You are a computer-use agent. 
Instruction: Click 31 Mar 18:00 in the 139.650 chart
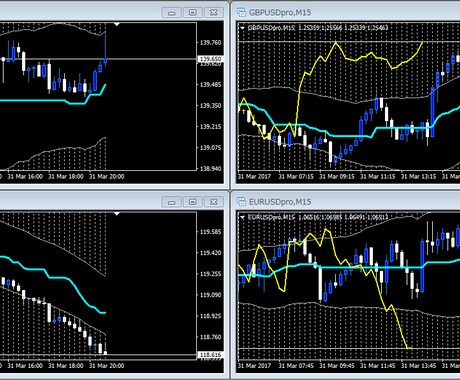coord(66,176)
